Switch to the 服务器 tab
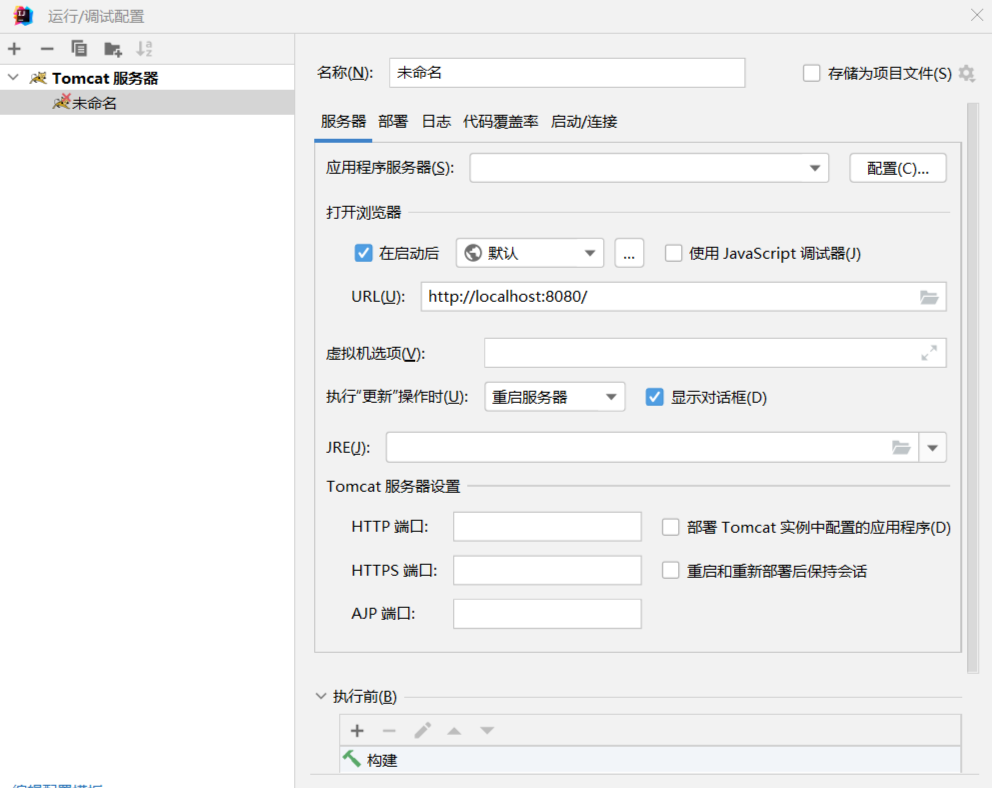992x788 pixels. pyautogui.click(x=343, y=121)
